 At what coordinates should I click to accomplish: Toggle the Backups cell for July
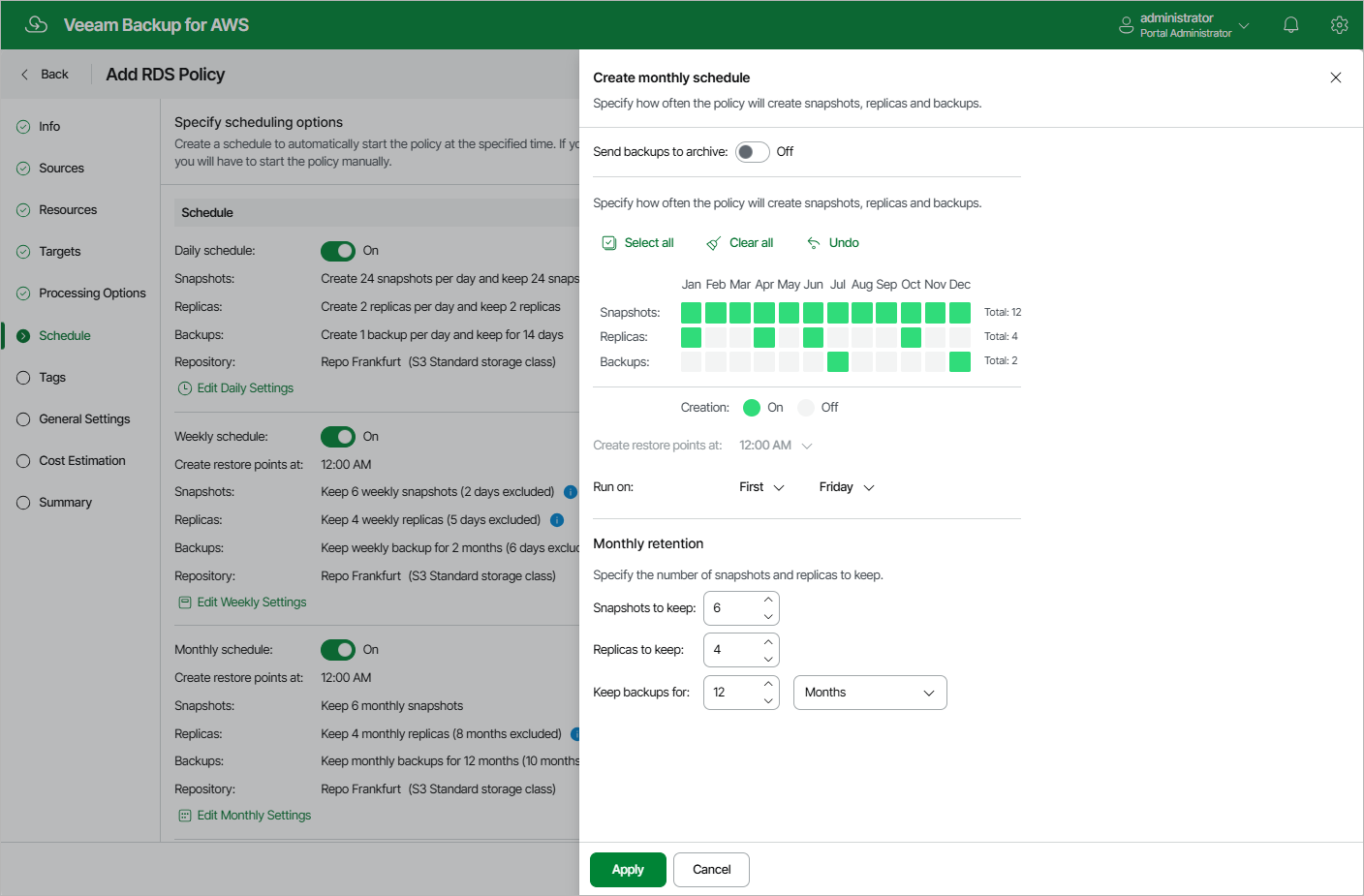click(838, 362)
